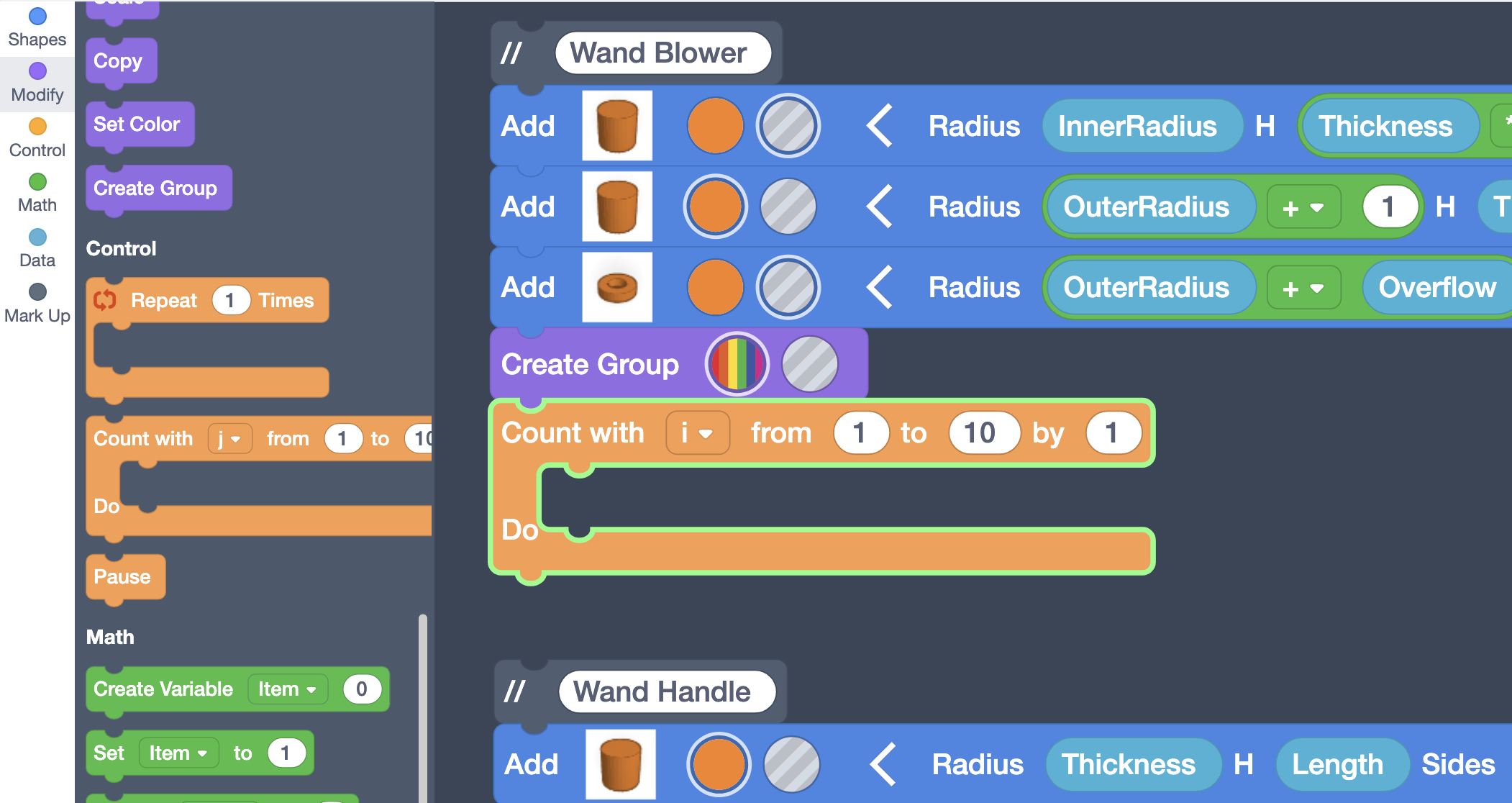
Task: Click the Wand Handle comment slashes icon
Action: coord(514,691)
